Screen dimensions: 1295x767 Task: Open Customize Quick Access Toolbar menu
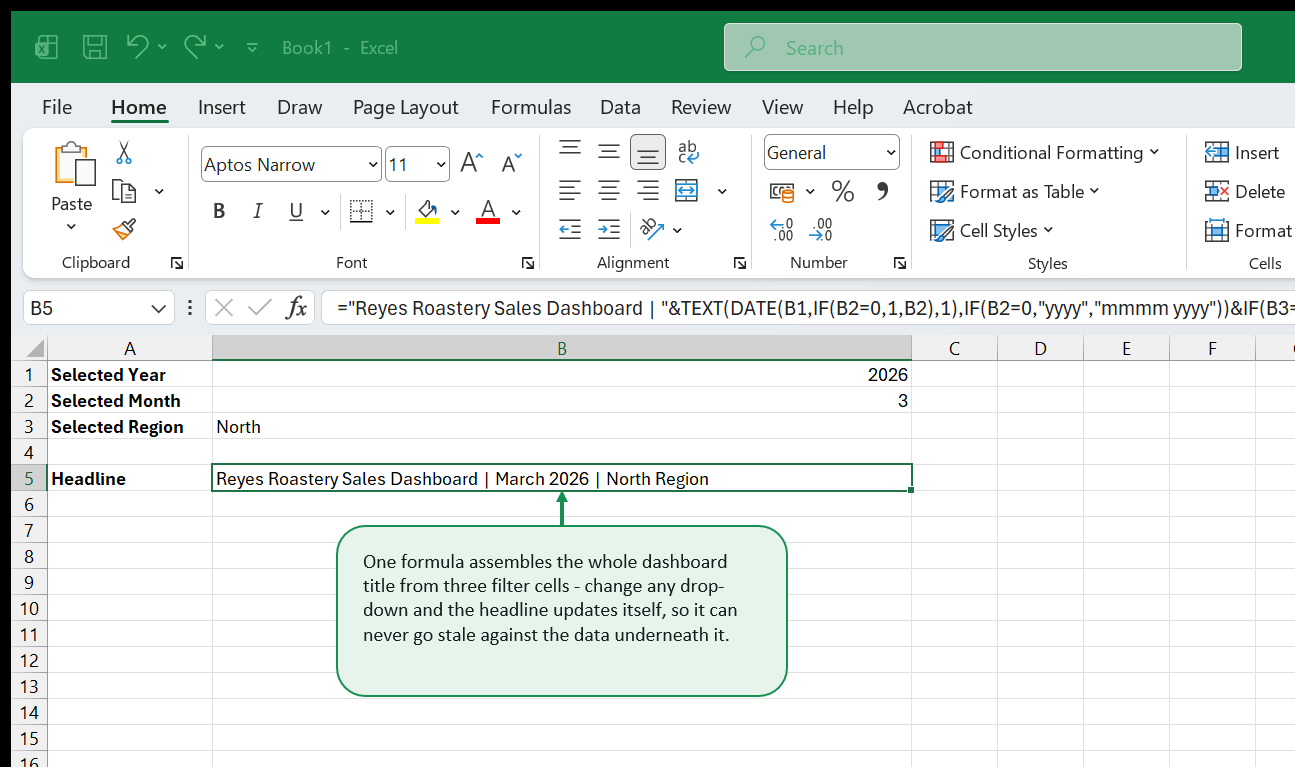(252, 47)
